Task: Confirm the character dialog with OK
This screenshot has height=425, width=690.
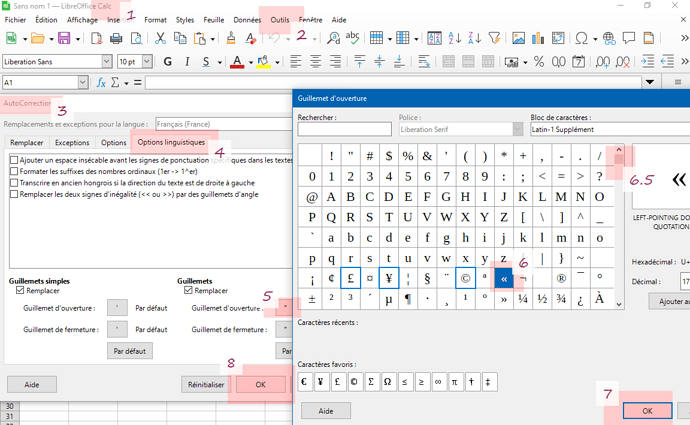Action: (x=646, y=411)
